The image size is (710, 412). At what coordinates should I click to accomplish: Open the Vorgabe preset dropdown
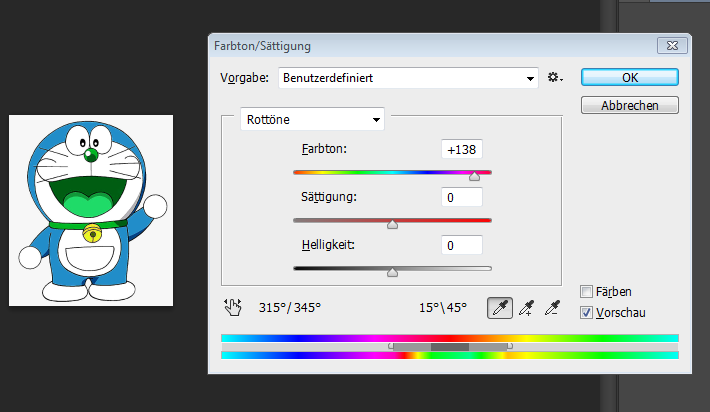click(x=408, y=78)
